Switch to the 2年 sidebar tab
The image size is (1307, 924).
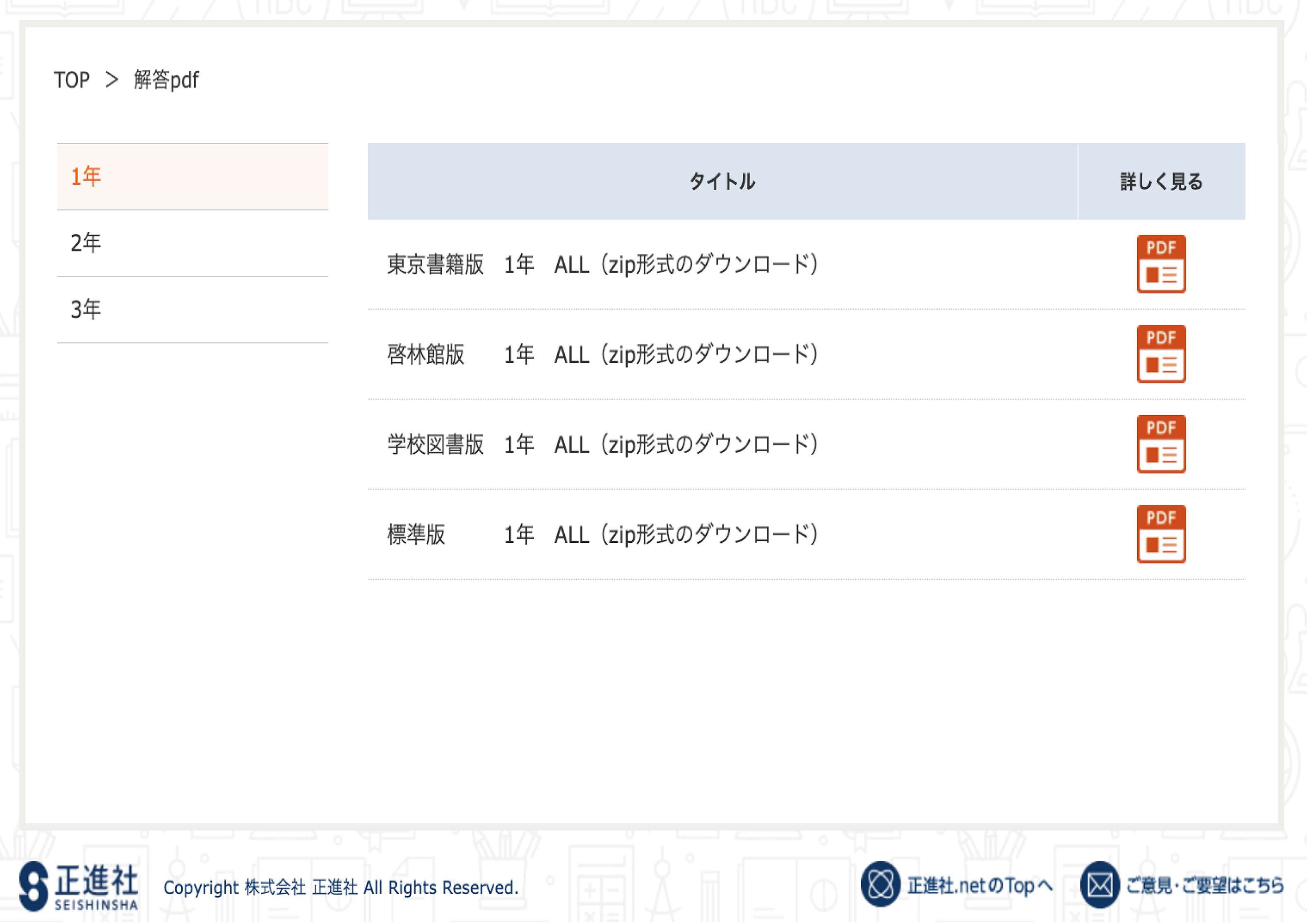coord(193,243)
